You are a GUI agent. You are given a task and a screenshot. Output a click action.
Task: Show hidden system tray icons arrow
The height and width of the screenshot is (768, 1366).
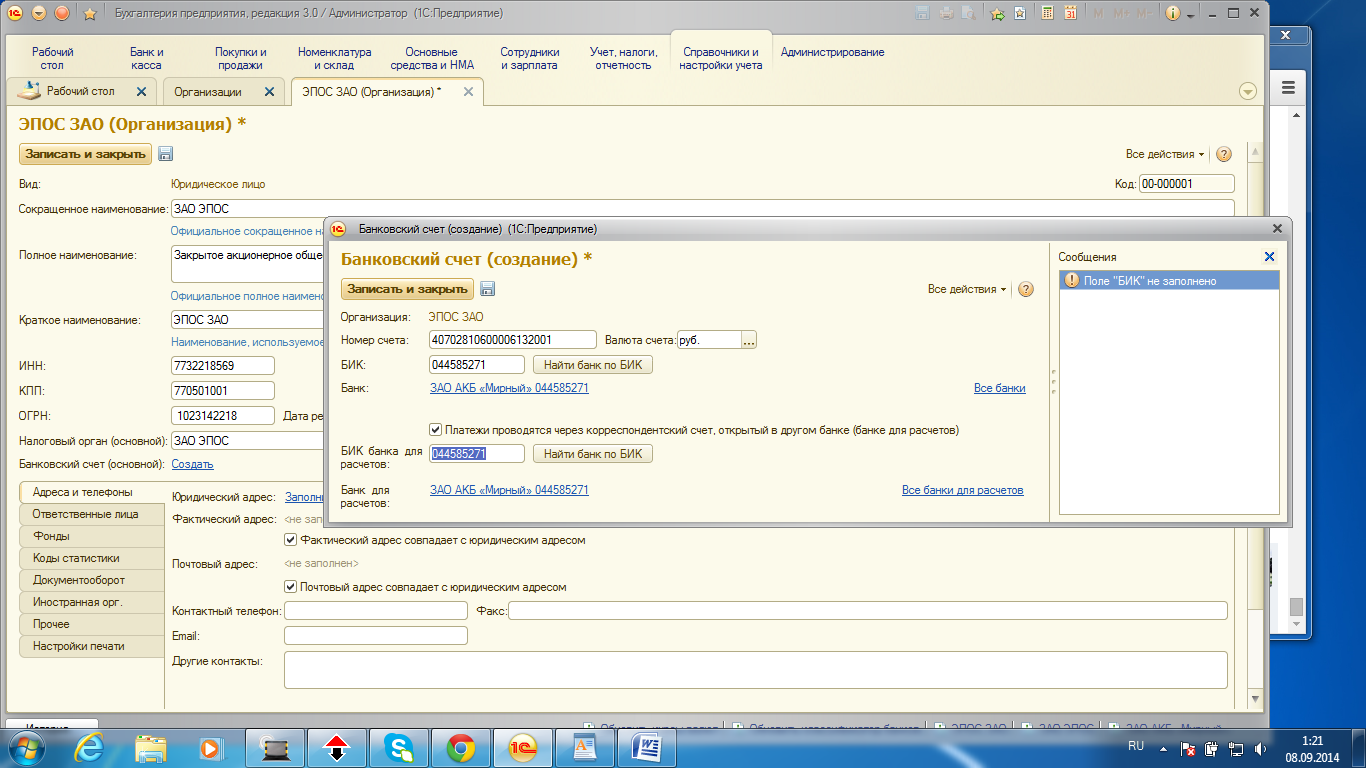tap(1164, 748)
